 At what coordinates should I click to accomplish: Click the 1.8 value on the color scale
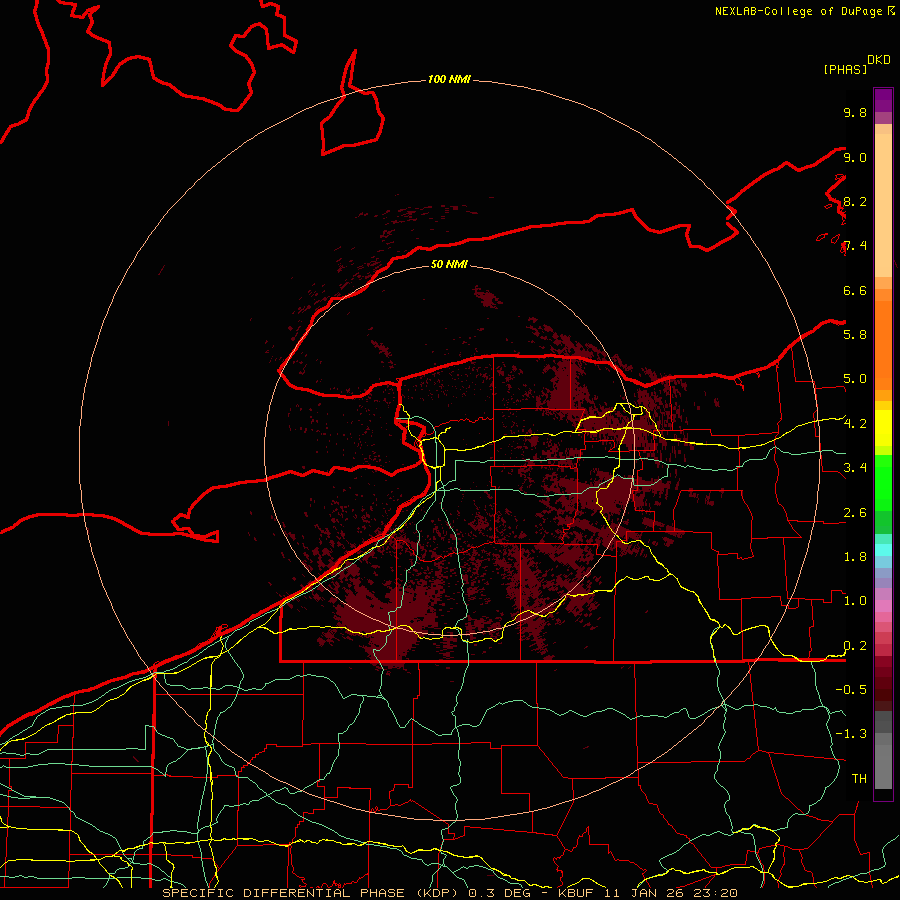coord(855,557)
